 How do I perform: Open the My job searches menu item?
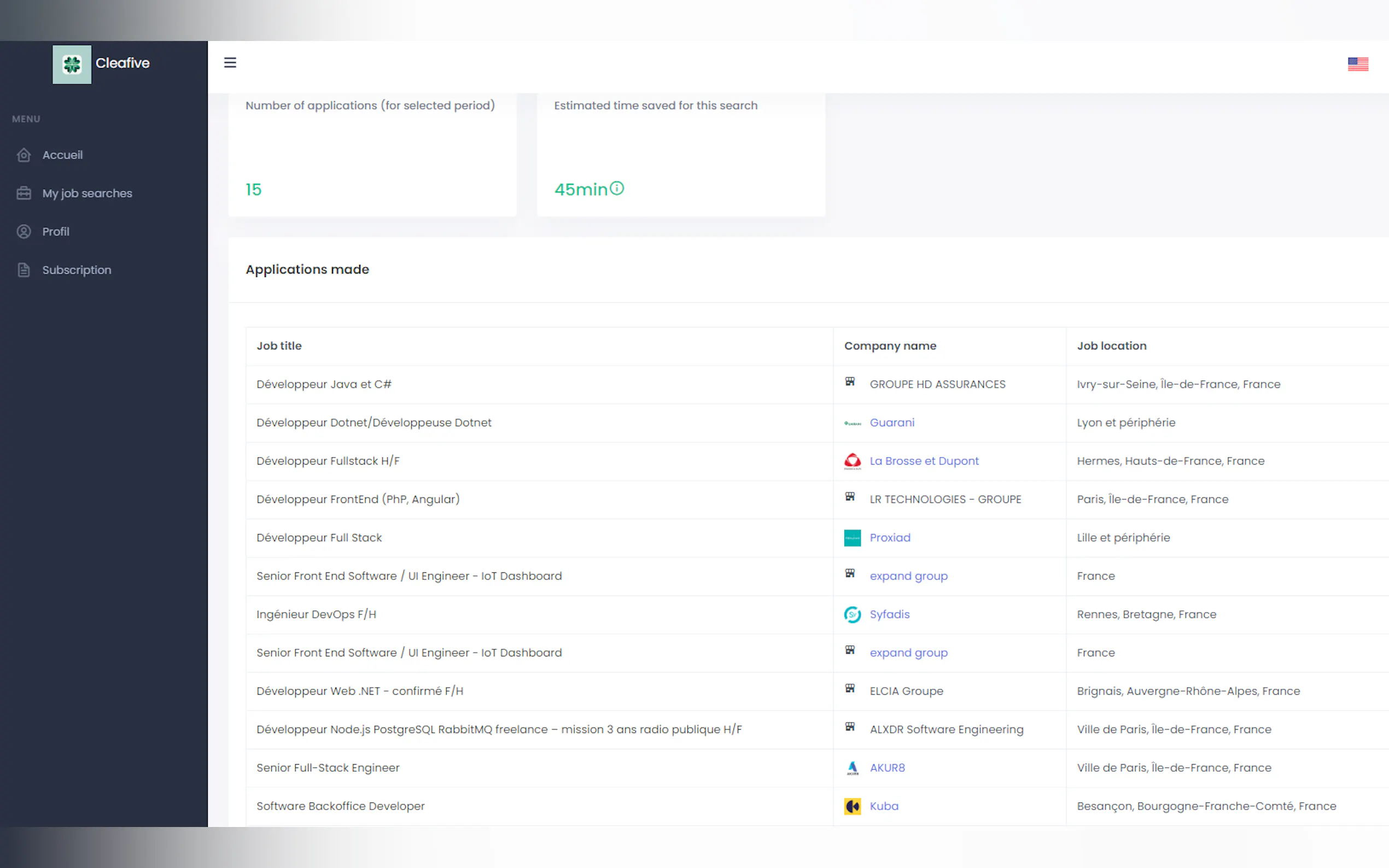point(87,193)
